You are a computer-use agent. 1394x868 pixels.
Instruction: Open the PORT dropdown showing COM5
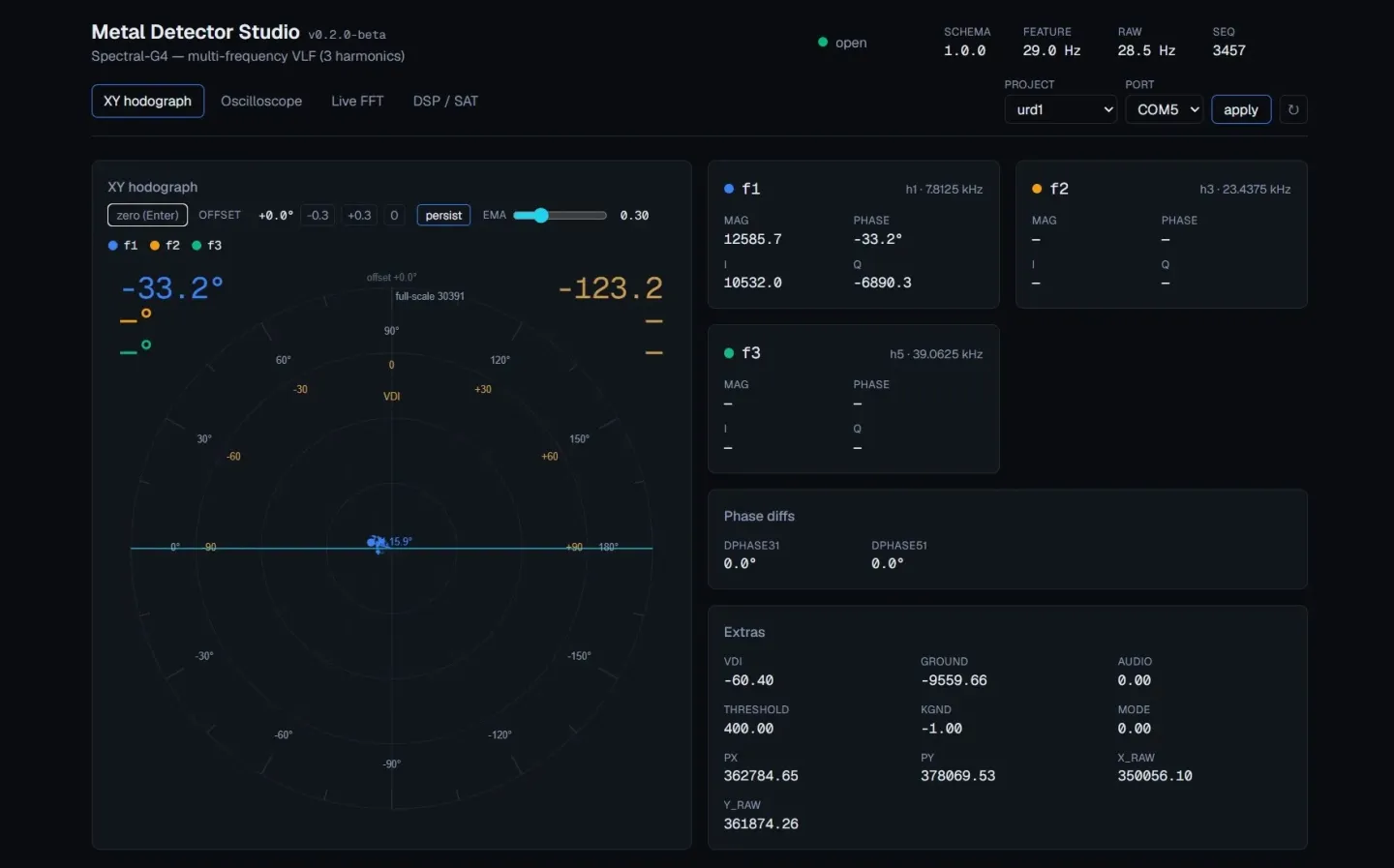1164,109
